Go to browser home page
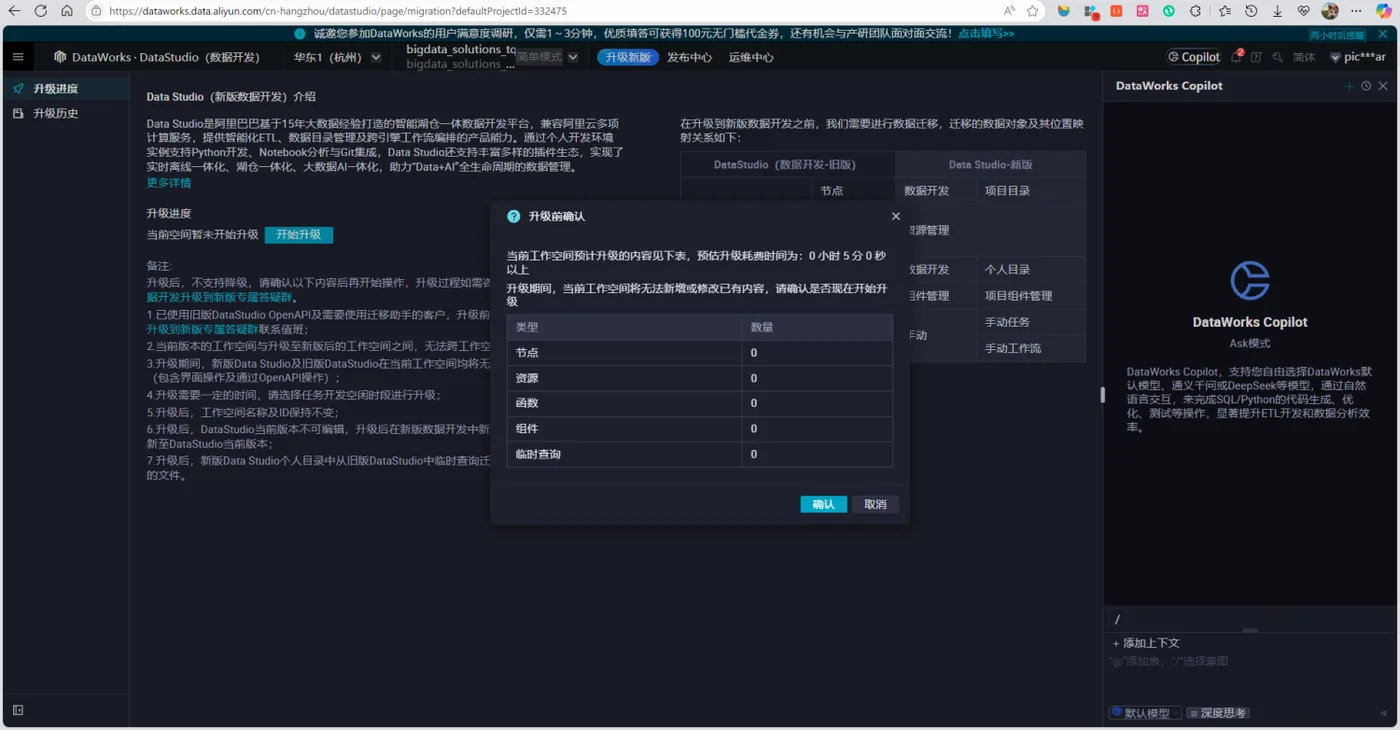1400x730 pixels. (x=66, y=11)
